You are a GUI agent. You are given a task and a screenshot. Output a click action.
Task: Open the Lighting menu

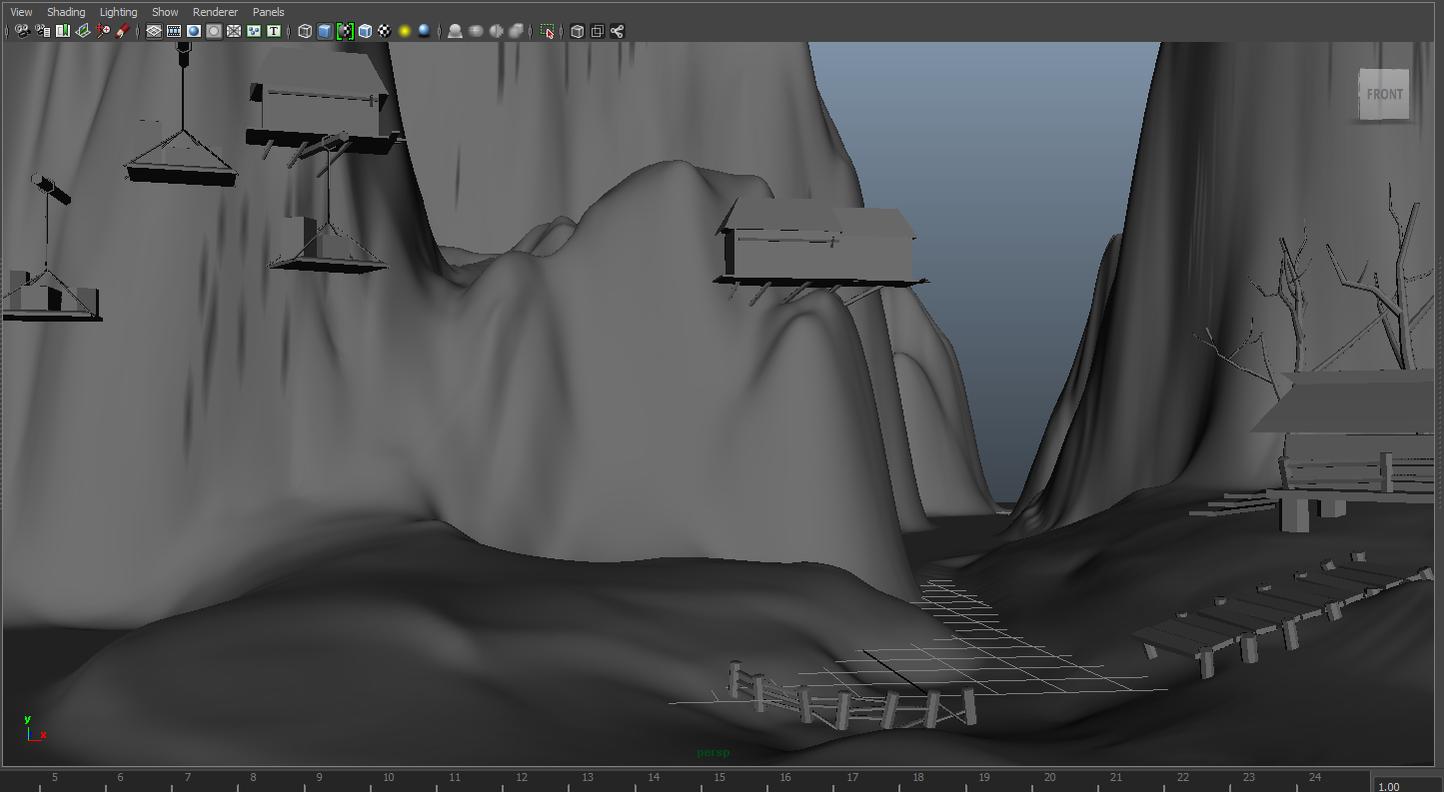point(118,12)
